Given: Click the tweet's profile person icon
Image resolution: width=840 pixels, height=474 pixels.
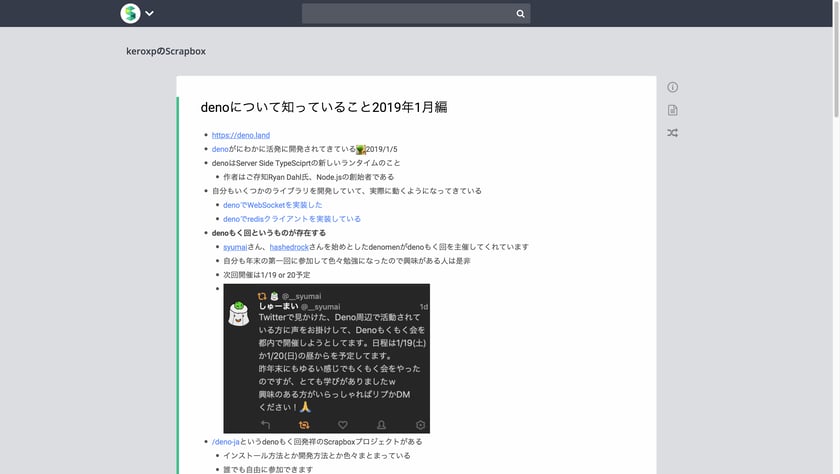Looking at the screenshot, I should (x=381, y=425).
